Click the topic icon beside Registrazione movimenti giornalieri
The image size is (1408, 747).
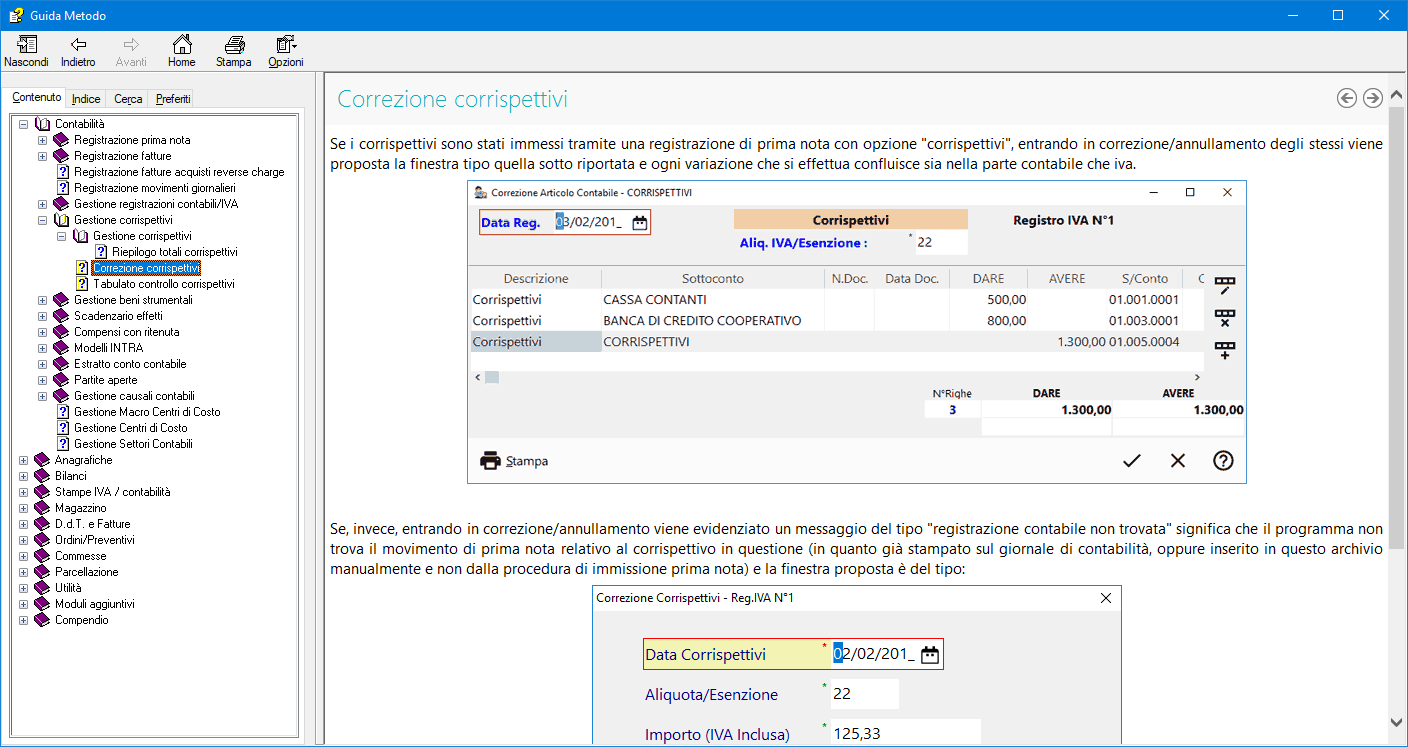tap(63, 188)
